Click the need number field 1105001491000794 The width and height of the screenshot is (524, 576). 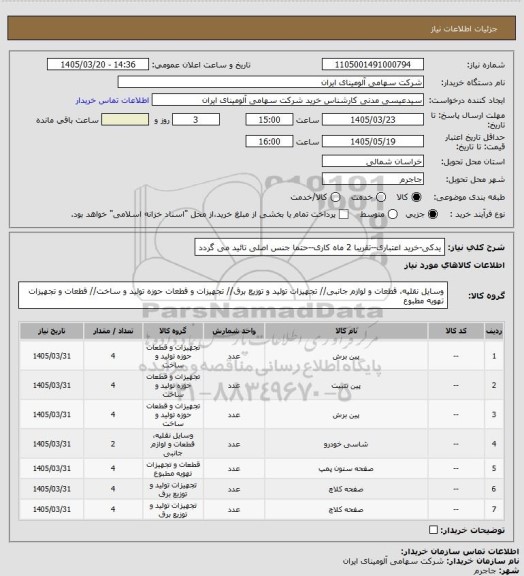[373, 64]
